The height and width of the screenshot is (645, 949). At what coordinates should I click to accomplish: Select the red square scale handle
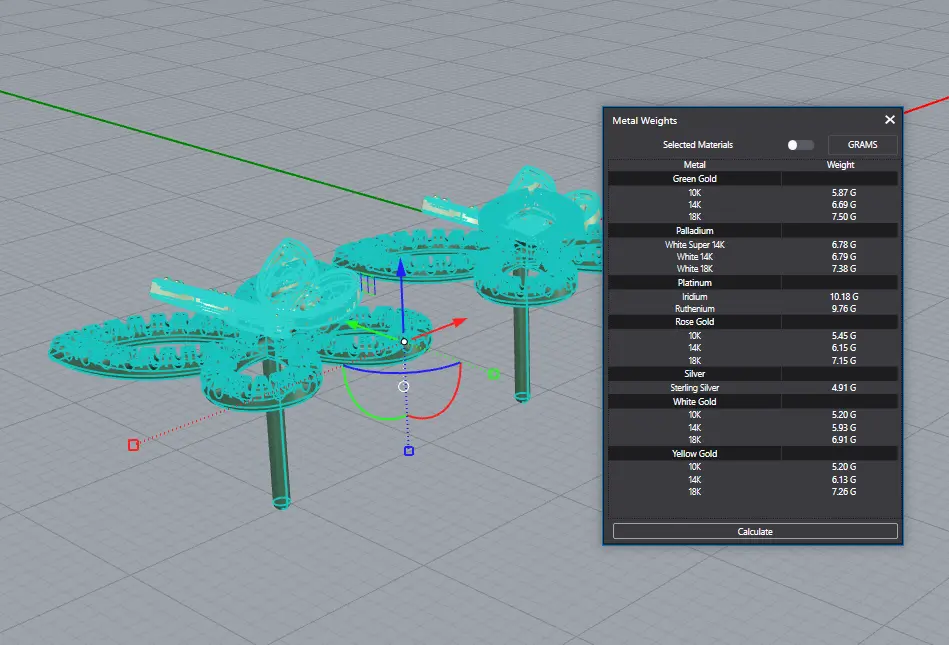[x=133, y=444]
